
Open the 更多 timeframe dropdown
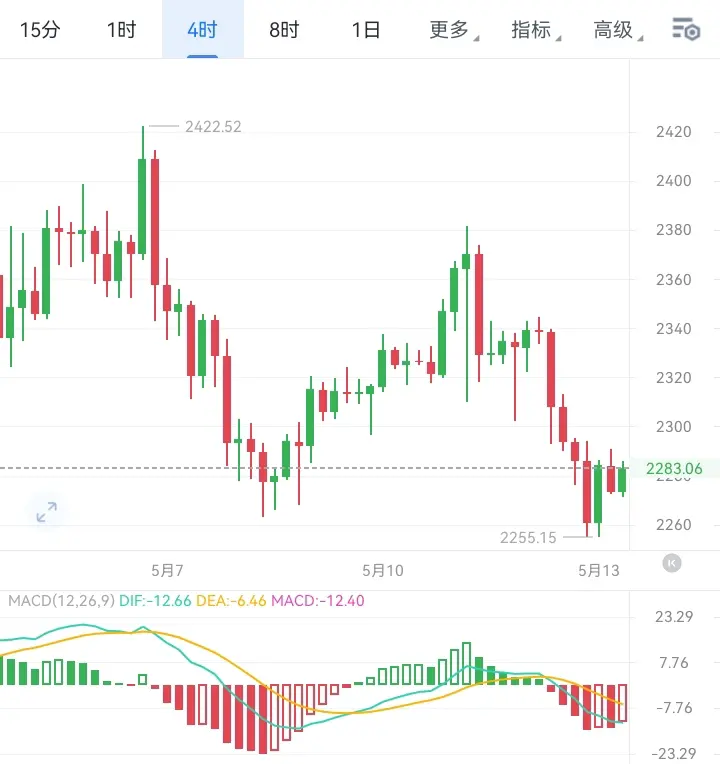(453, 30)
